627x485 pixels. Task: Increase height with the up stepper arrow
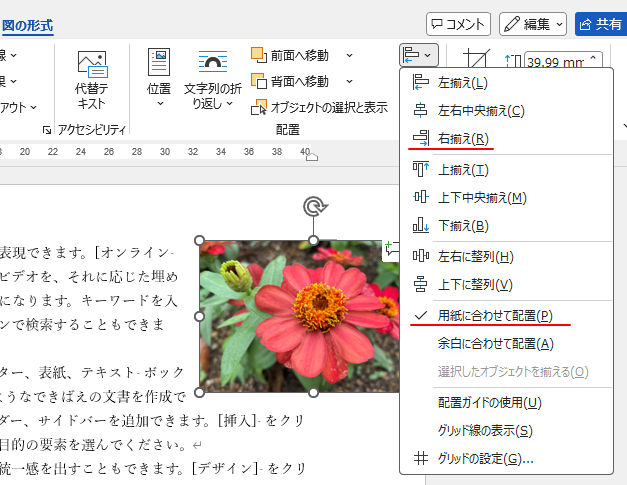coord(593,58)
